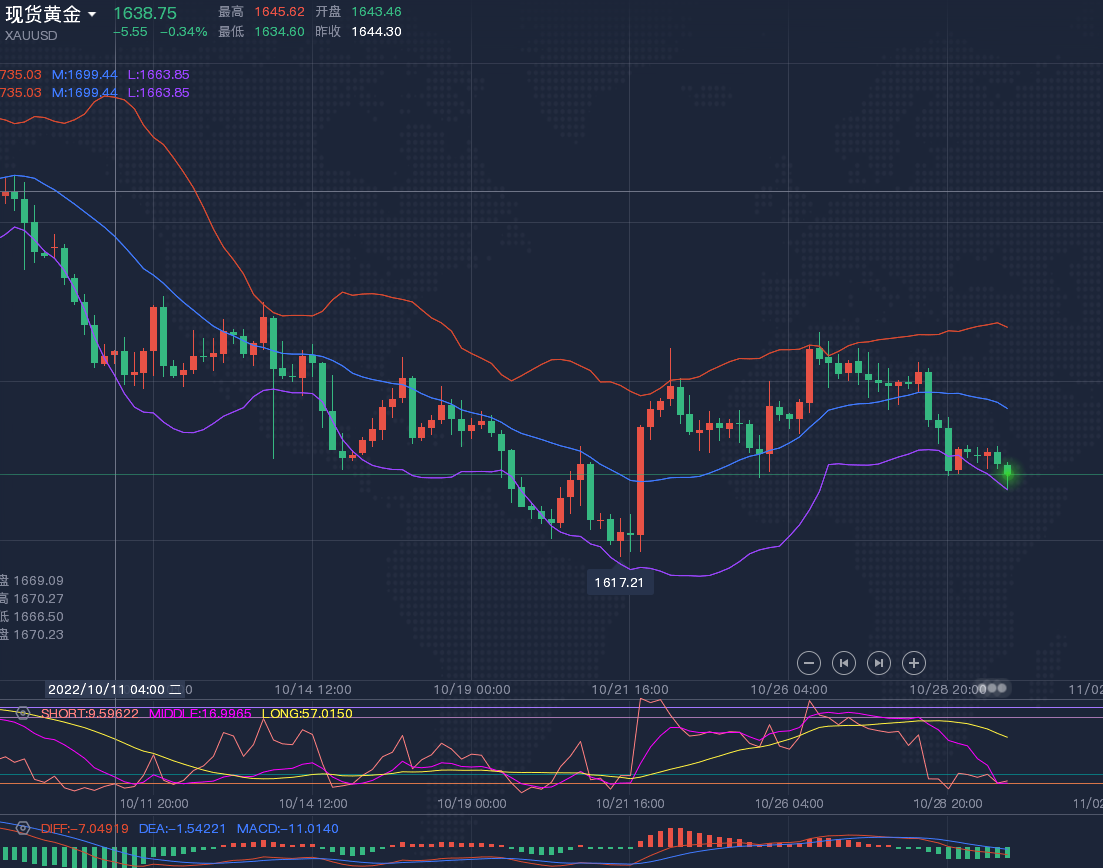This screenshot has width=1103, height=868.
Task: Jump to the earliest candles with skip-back icon
Action: tap(844, 662)
